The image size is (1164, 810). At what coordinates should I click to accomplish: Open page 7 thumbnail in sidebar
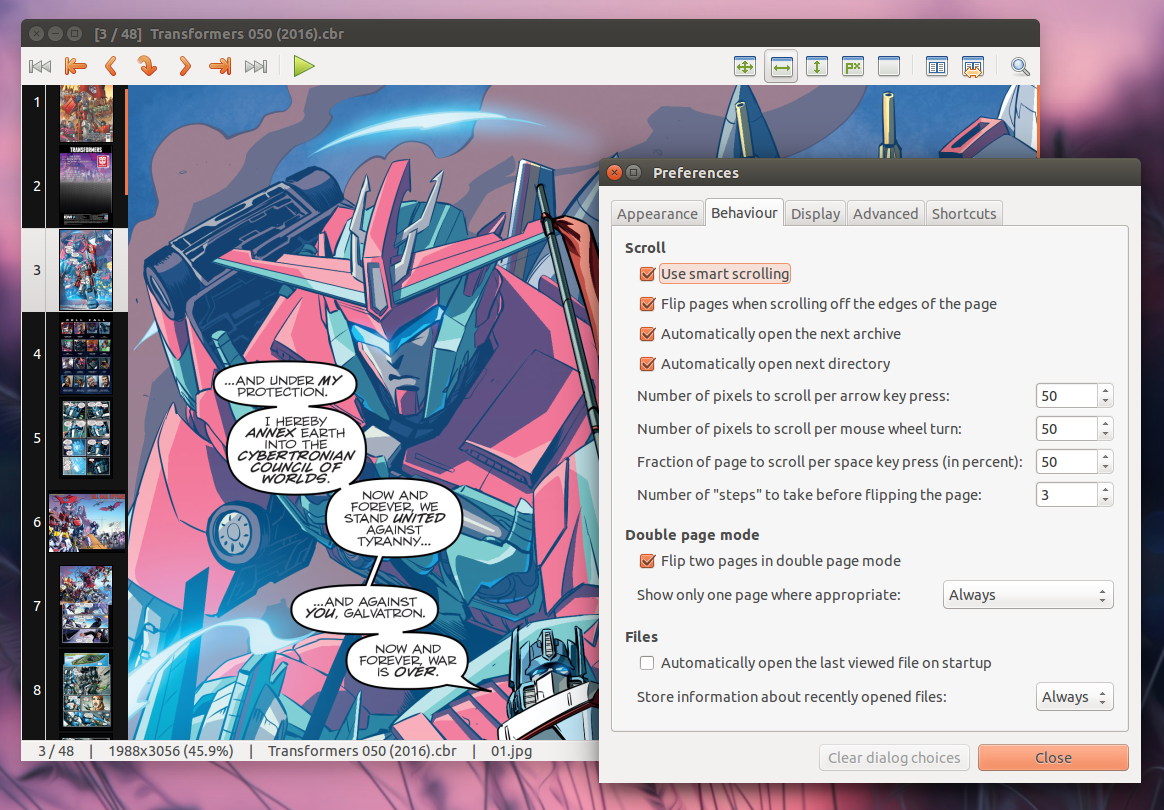(x=86, y=606)
